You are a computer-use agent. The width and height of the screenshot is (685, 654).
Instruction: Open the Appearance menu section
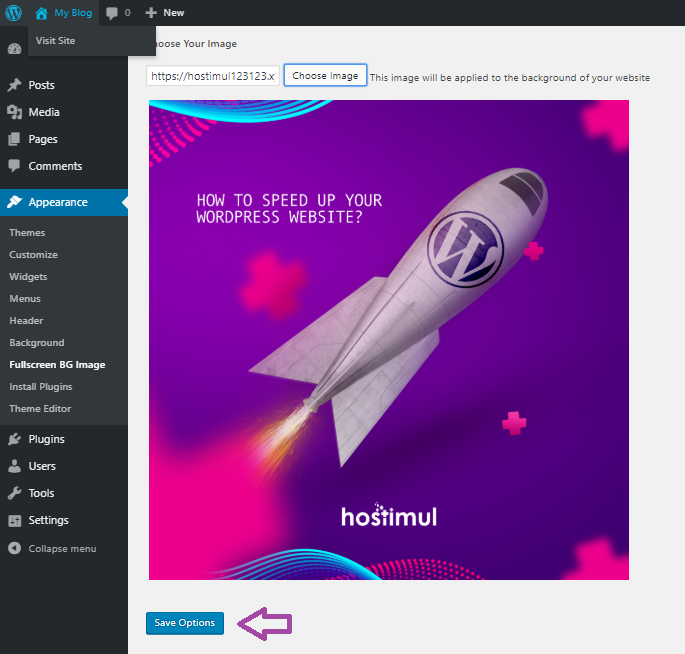tap(58, 202)
